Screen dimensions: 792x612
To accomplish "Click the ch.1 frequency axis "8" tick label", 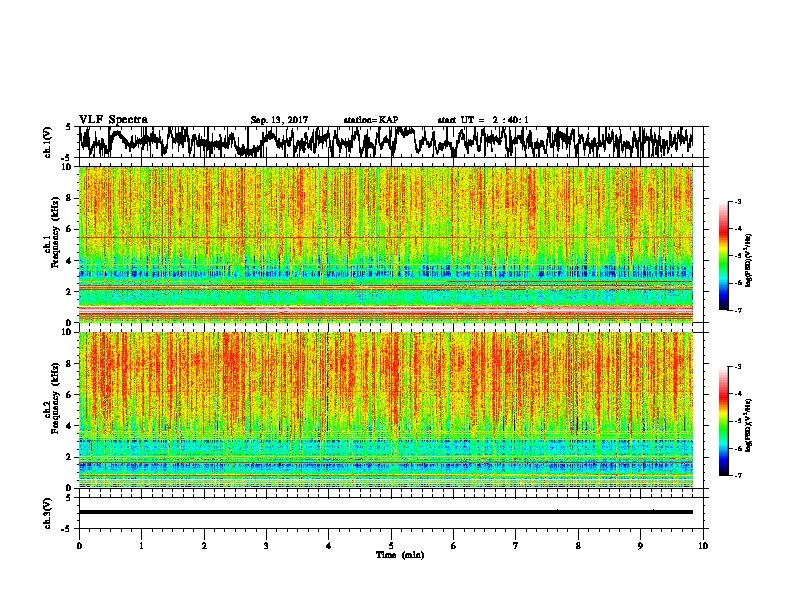I will (70, 198).
